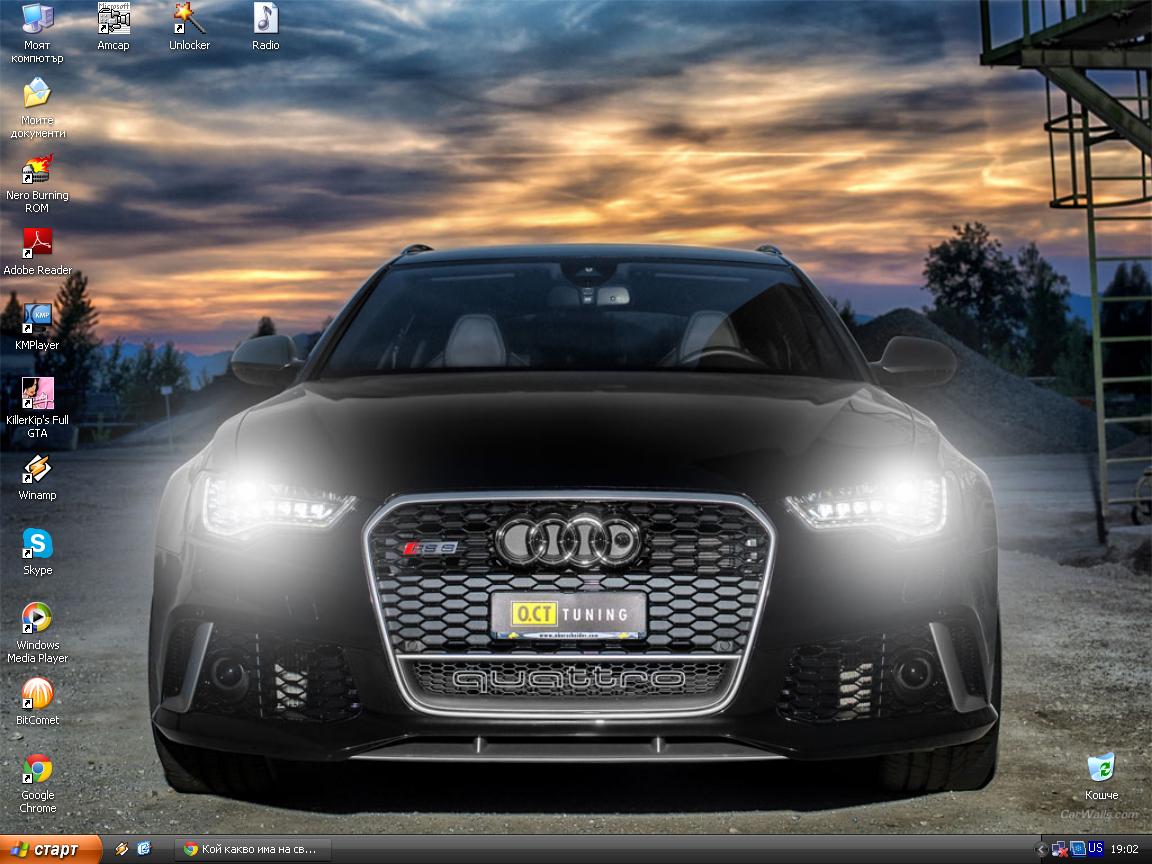
Task: Select the Кошче recycle bin icon
Action: (x=1101, y=770)
